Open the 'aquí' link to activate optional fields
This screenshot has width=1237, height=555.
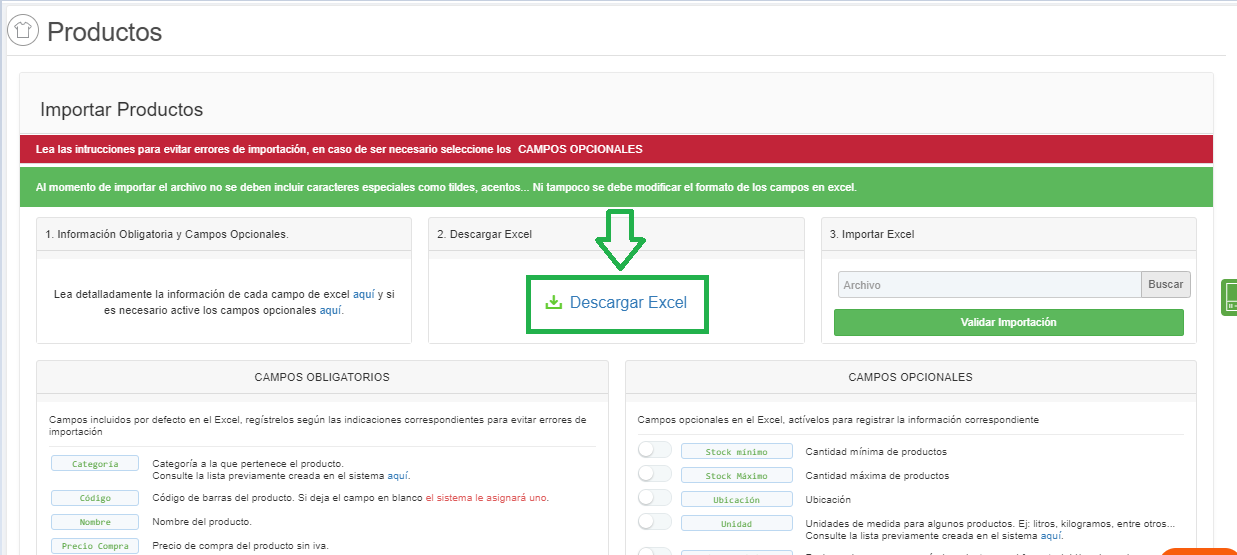point(330,311)
